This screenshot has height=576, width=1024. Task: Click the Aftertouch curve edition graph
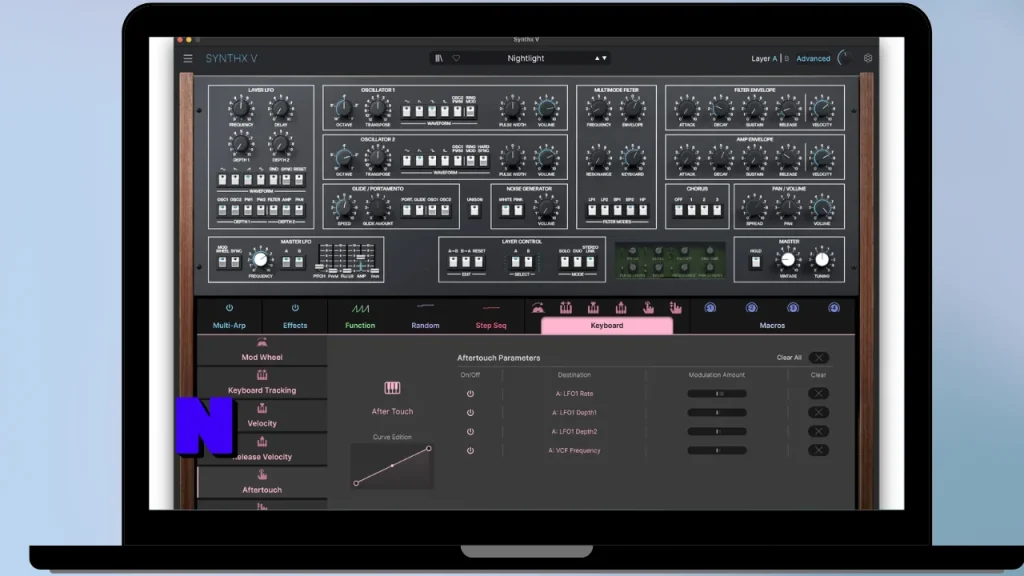392,466
